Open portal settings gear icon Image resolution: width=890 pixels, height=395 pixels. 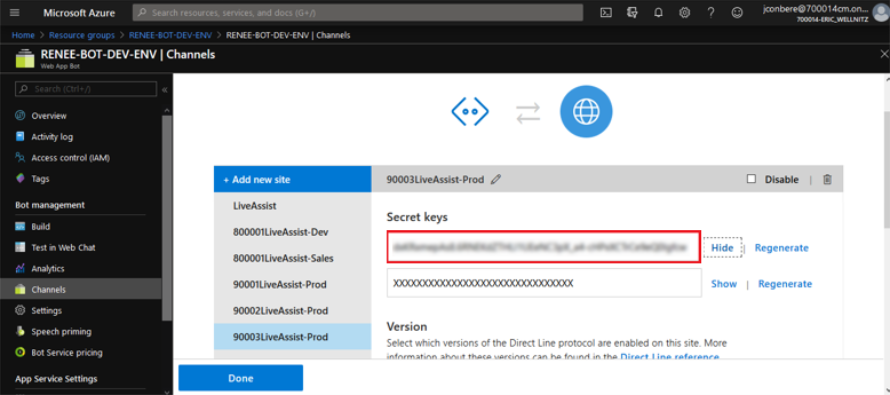point(685,12)
